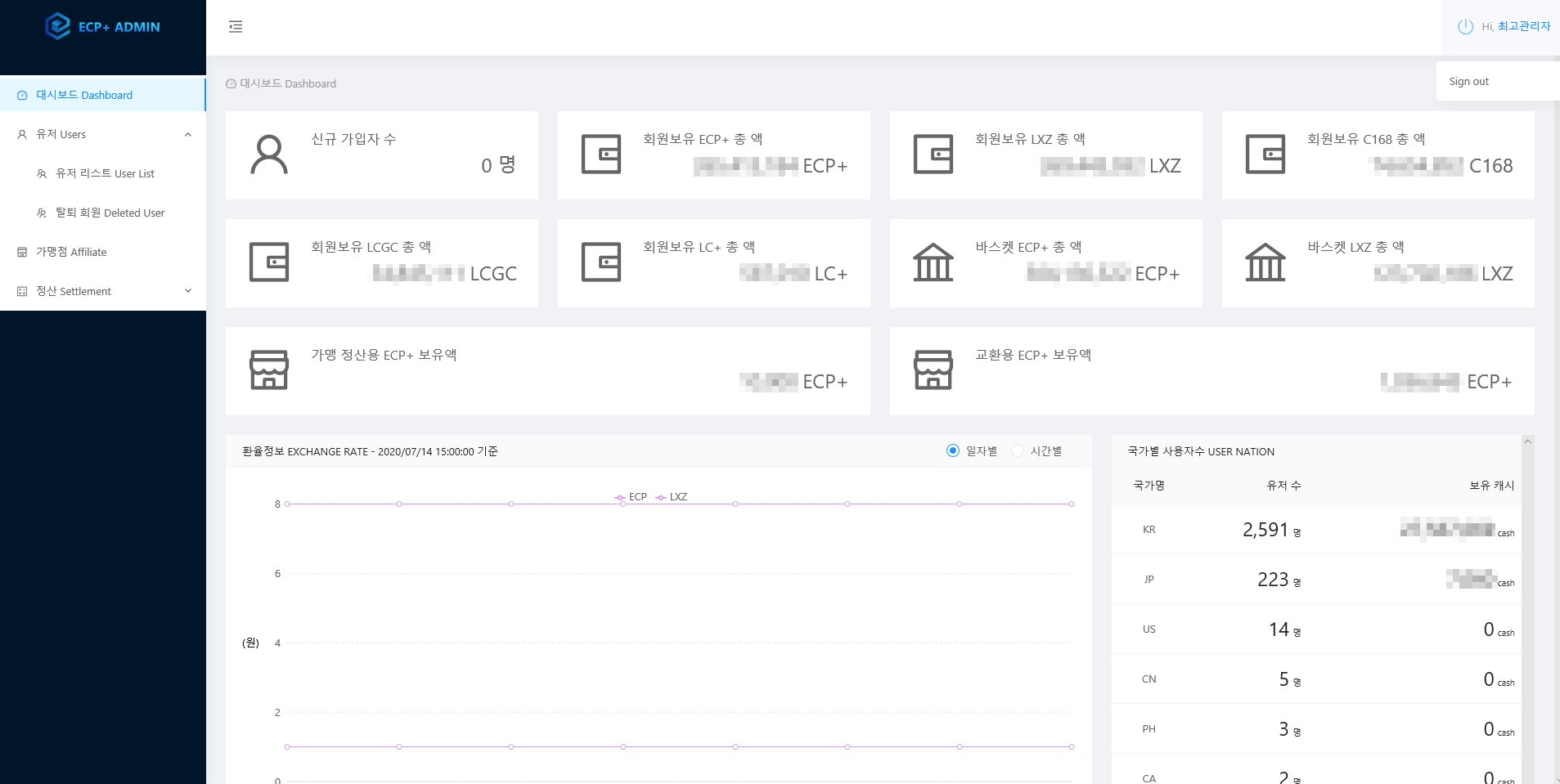The image size is (1560, 784).
Task: Click the scroll-up arrow of nation table
Action: (x=1527, y=441)
